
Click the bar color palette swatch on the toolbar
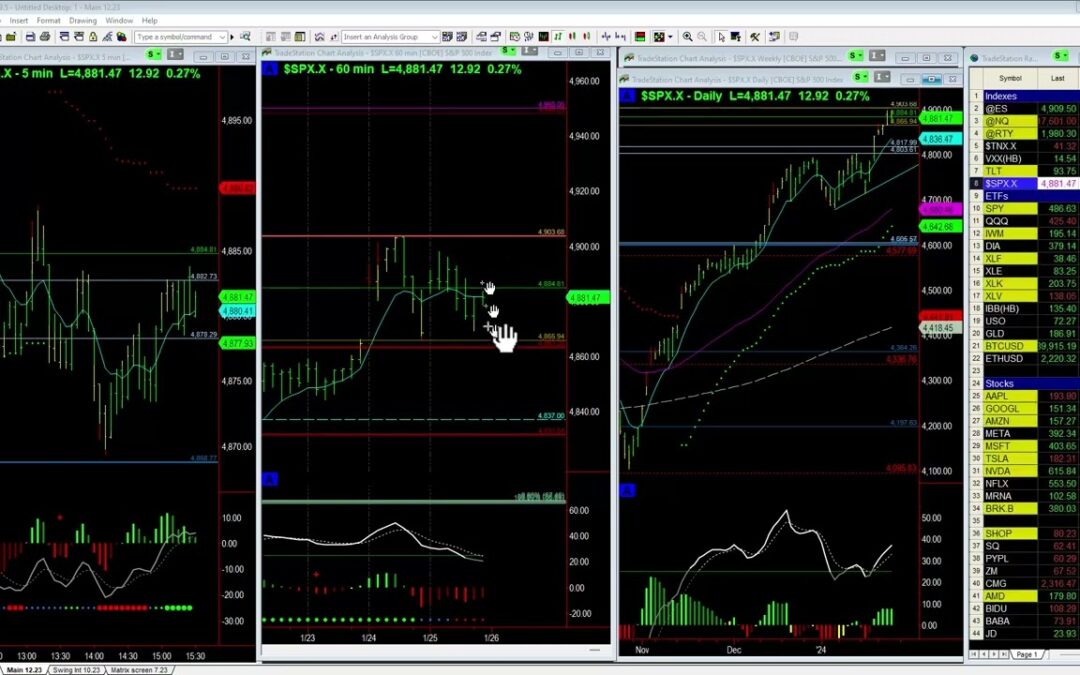[640, 36]
